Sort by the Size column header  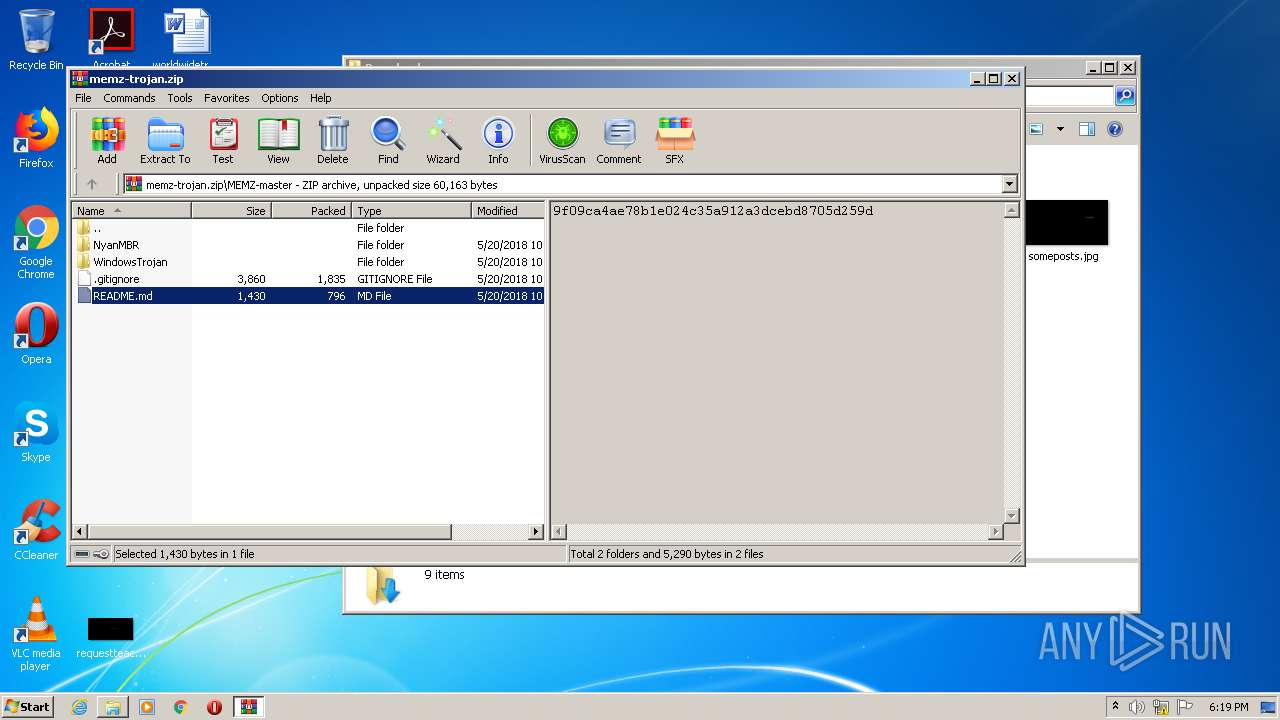[231, 211]
